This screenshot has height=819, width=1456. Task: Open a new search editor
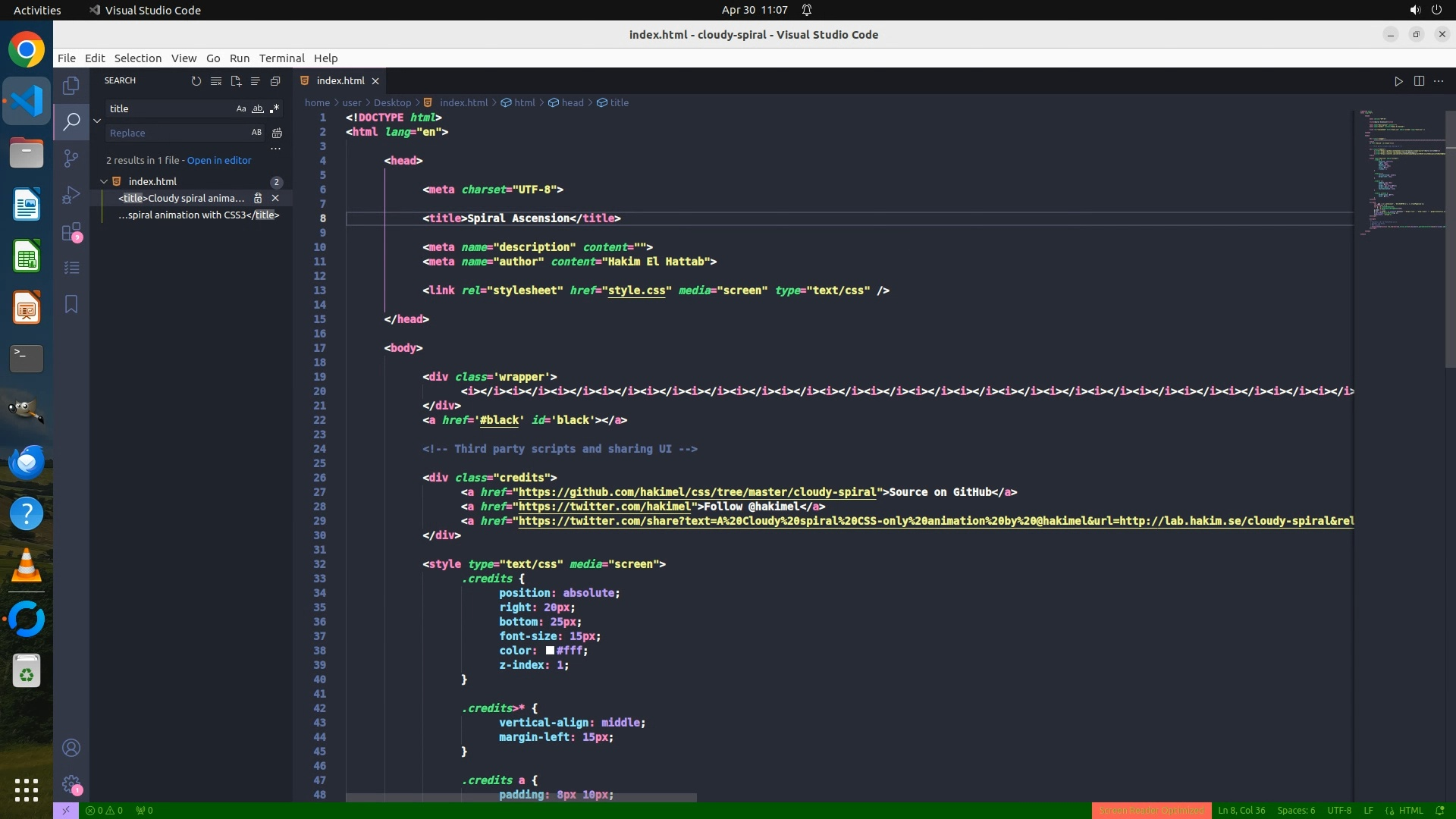[x=236, y=81]
